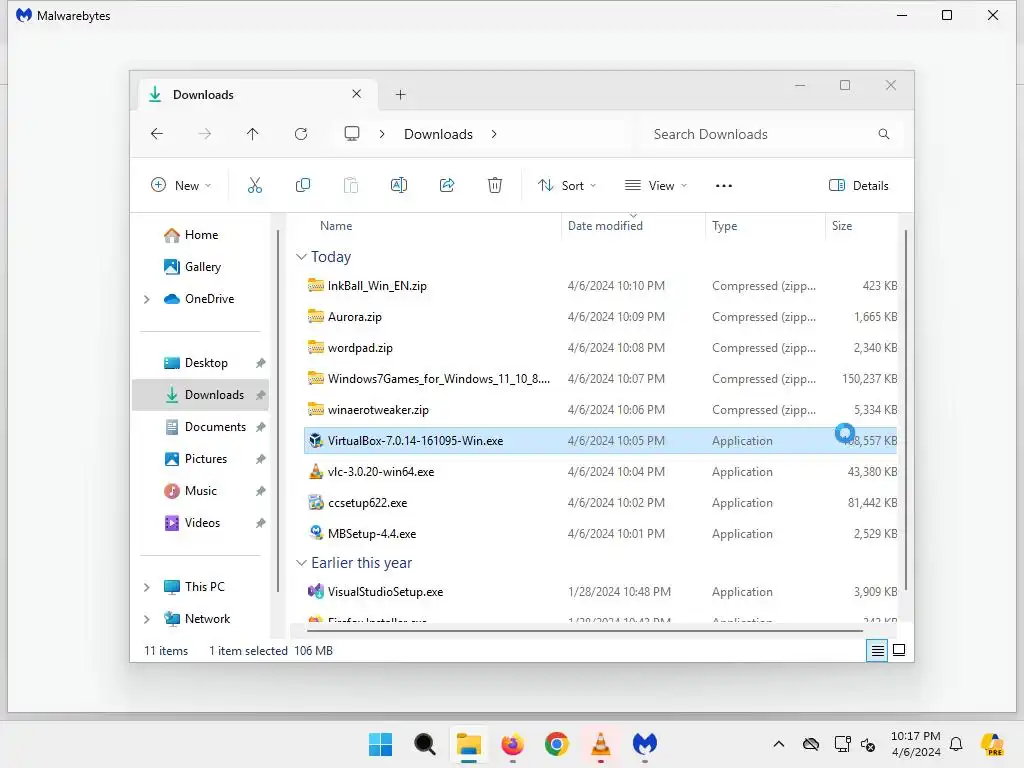Close the Downloads tab
This screenshot has height=768, width=1024.
click(x=357, y=94)
